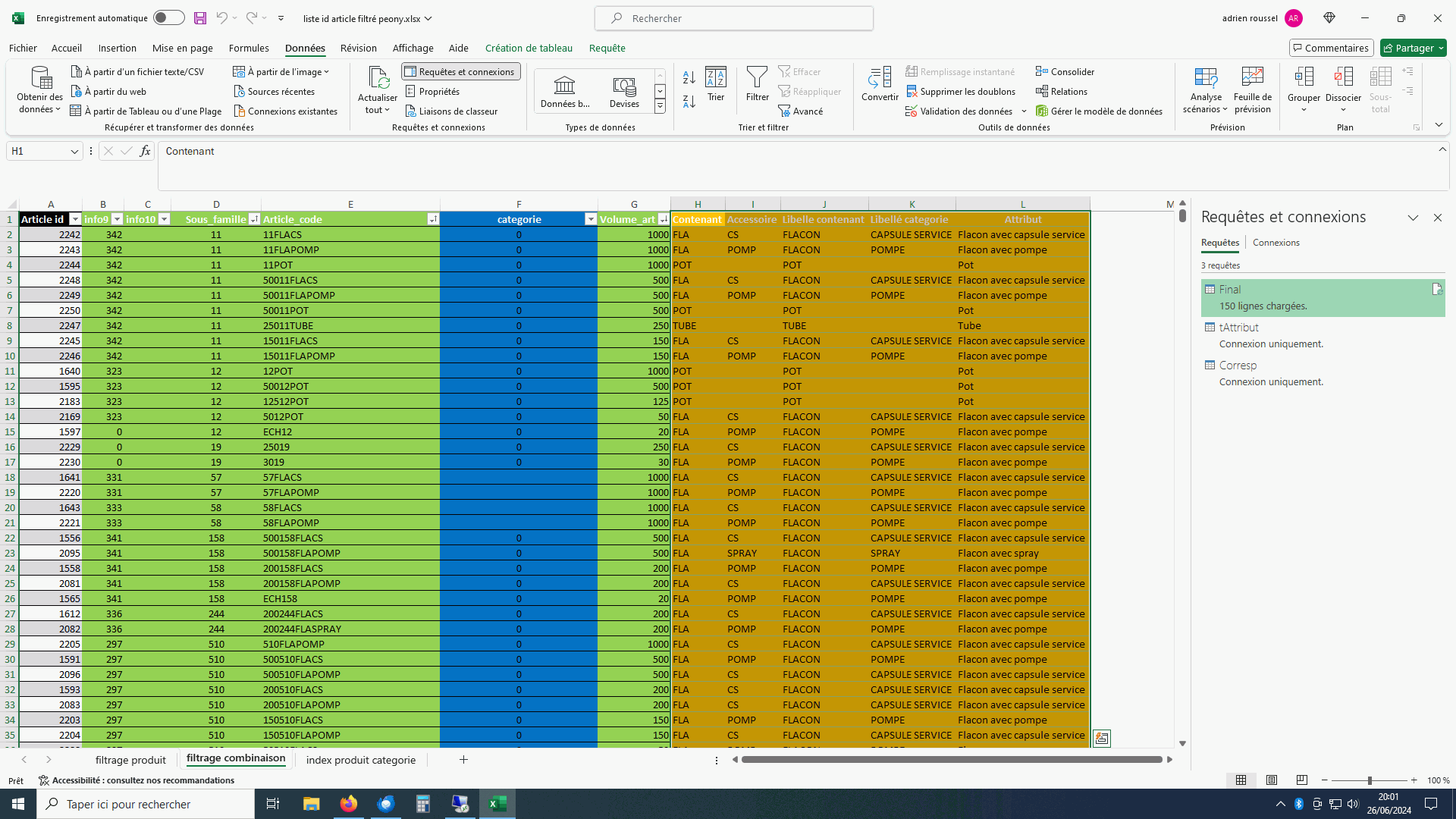The width and height of the screenshot is (1456, 819).
Task: Select the tAttribut query in the side pane
Action: coord(1238,328)
